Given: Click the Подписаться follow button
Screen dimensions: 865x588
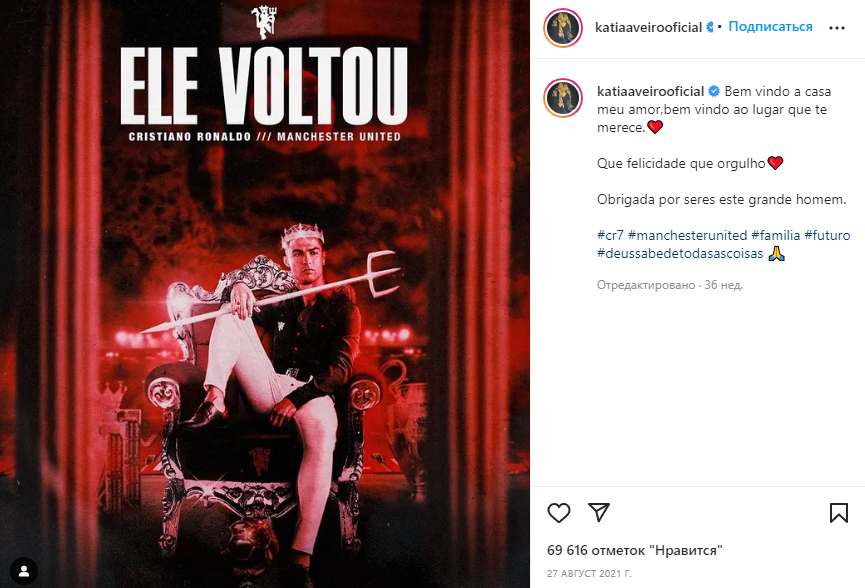Looking at the screenshot, I should [x=770, y=26].
